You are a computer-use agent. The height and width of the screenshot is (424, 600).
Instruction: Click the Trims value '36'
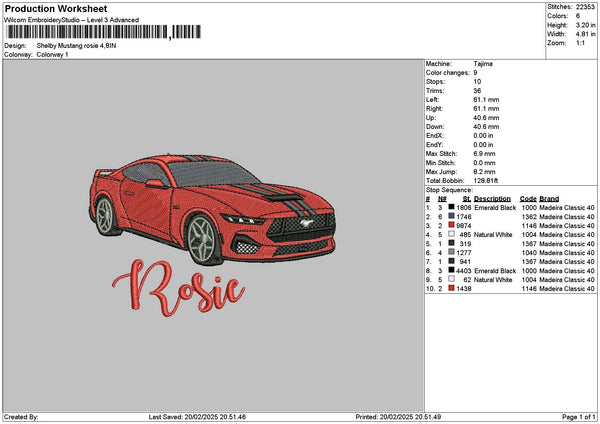pyautogui.click(x=477, y=91)
